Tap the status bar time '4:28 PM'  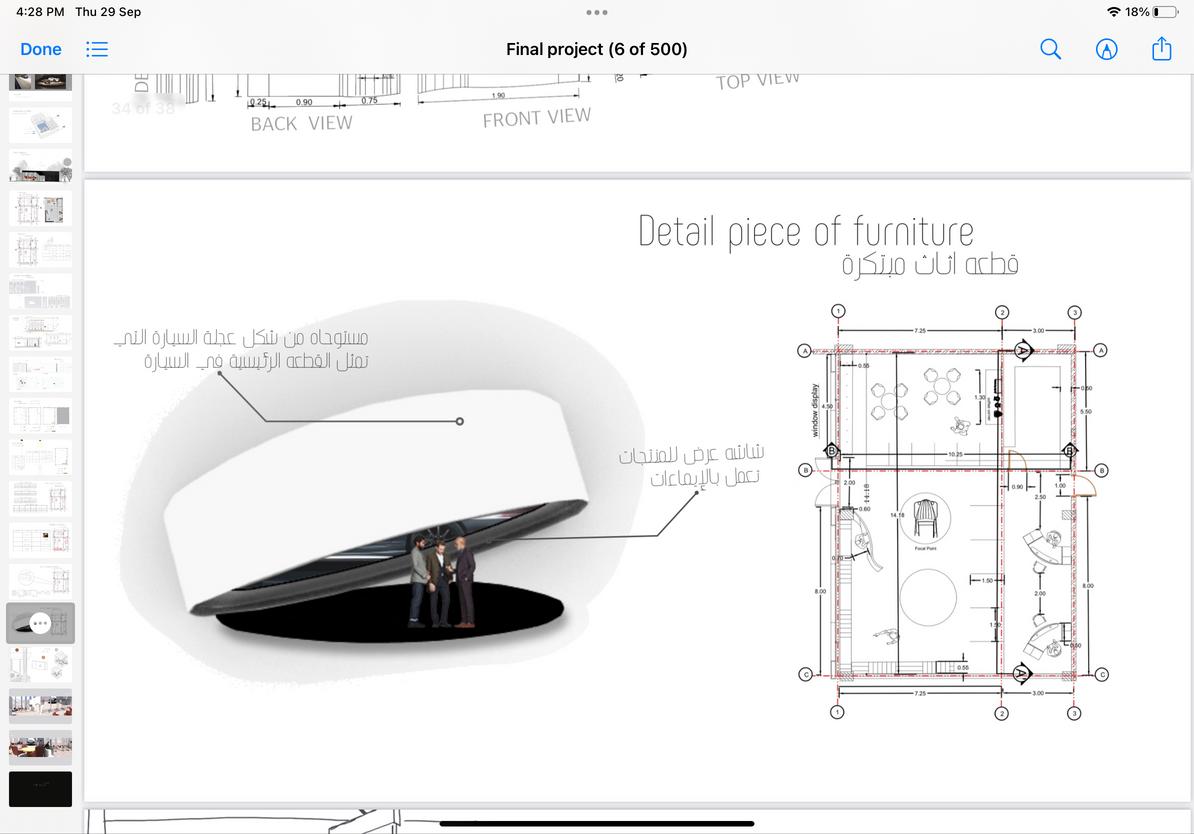[x=40, y=12]
